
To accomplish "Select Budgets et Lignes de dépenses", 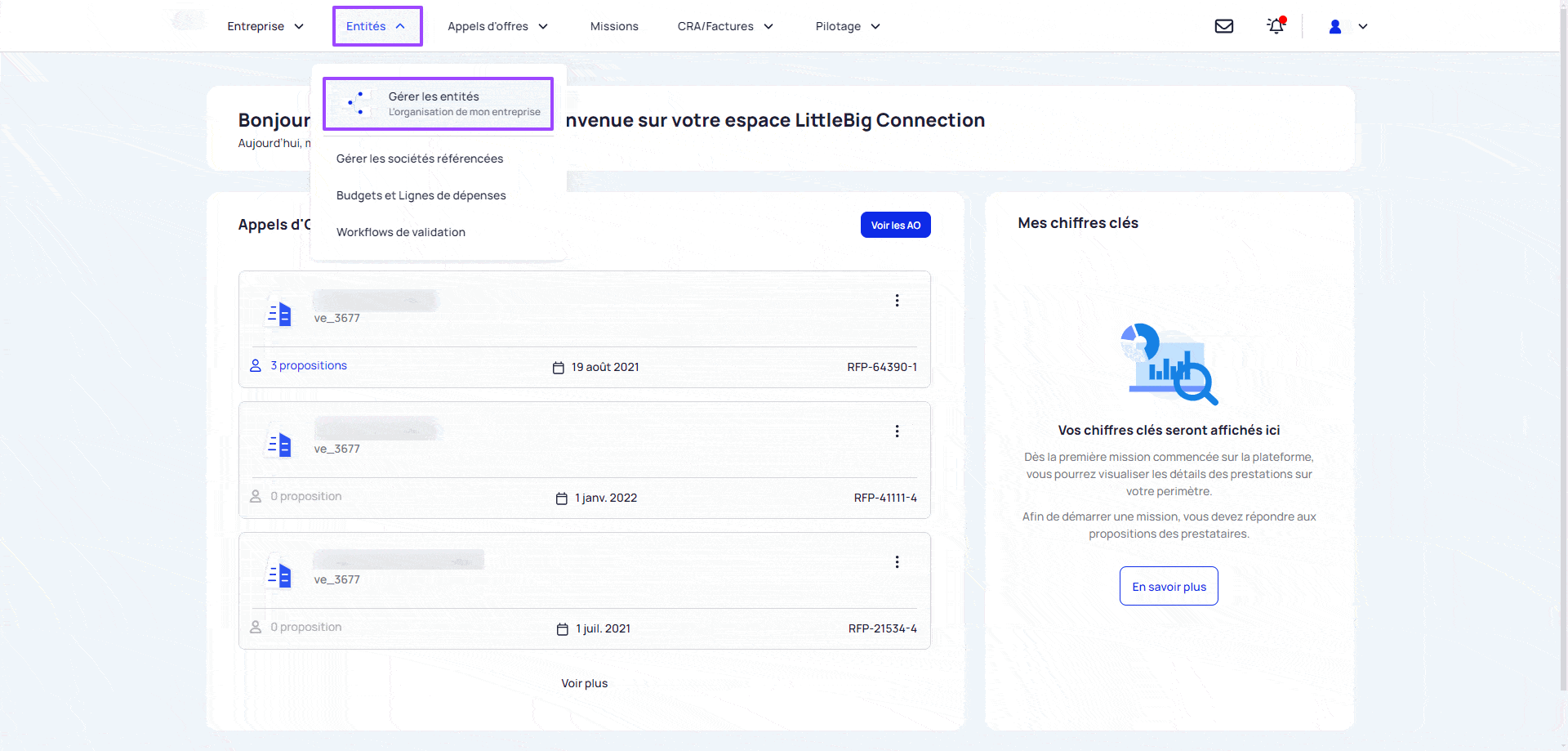I will [x=421, y=195].
